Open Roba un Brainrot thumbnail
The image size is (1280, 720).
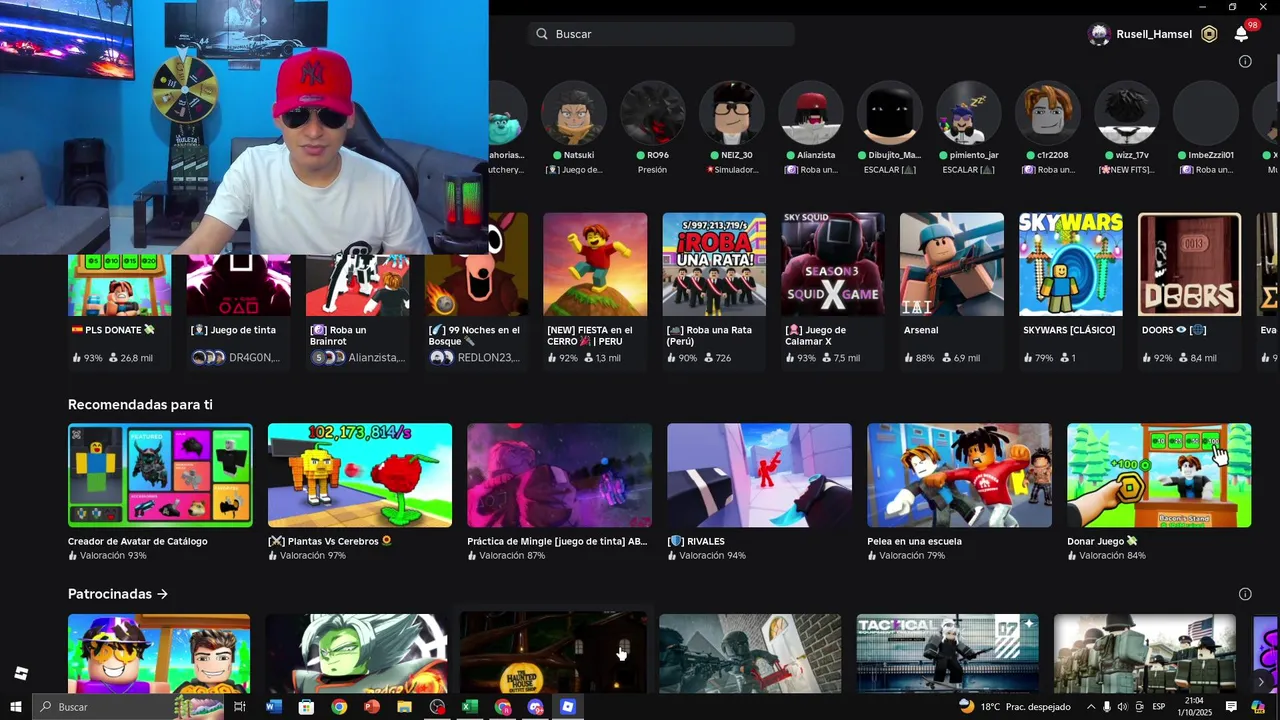click(x=357, y=284)
